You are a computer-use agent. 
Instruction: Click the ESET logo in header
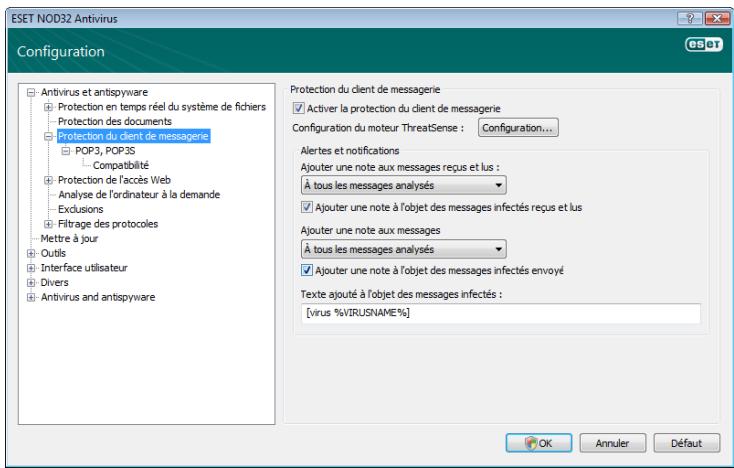point(704,44)
